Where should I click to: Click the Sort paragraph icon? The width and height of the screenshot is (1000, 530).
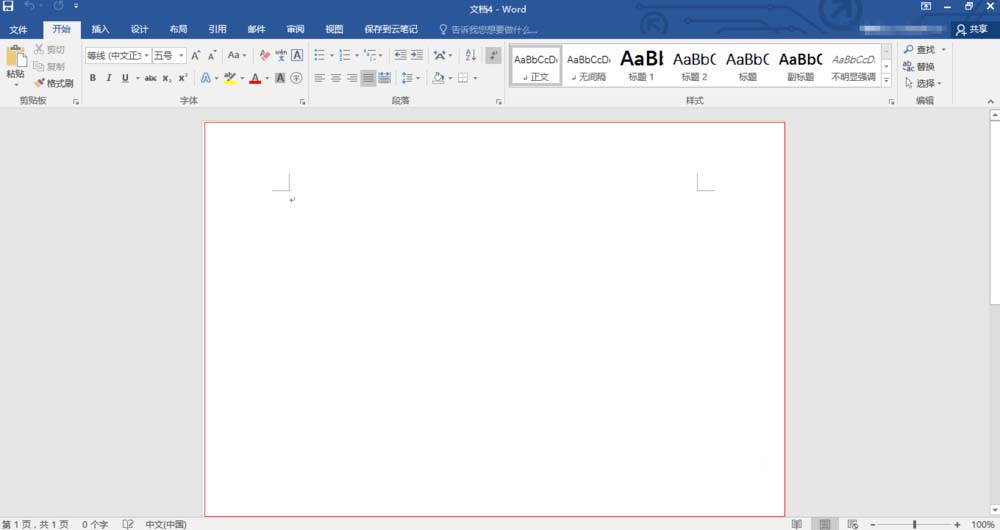tap(471, 55)
